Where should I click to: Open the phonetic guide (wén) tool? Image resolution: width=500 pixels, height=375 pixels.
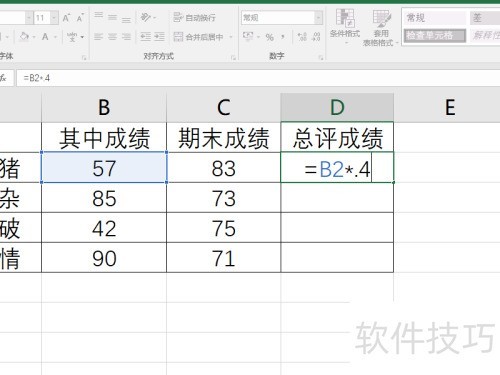pyautogui.click(x=72, y=37)
